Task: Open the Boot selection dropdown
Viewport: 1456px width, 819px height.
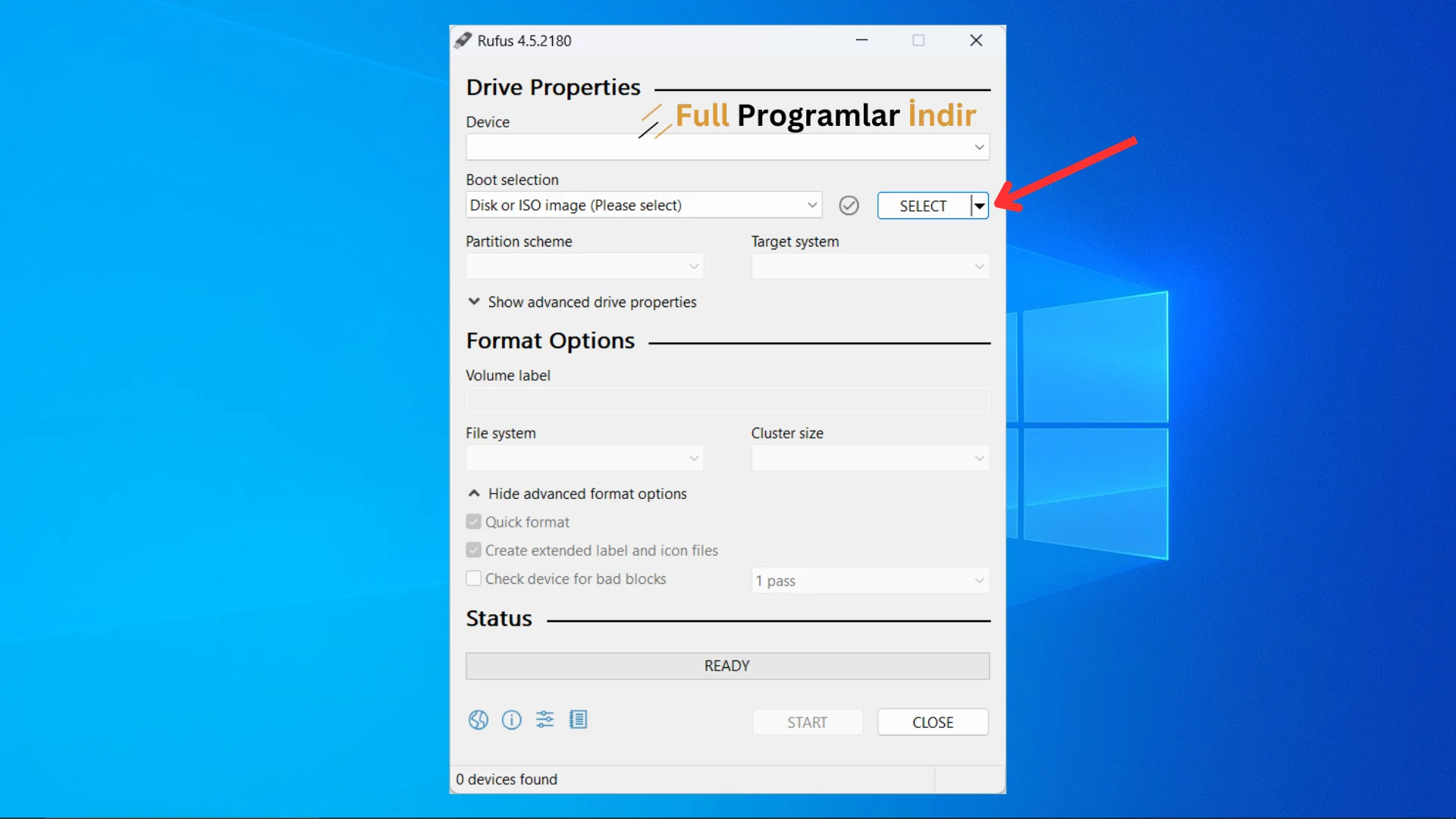Action: [644, 206]
